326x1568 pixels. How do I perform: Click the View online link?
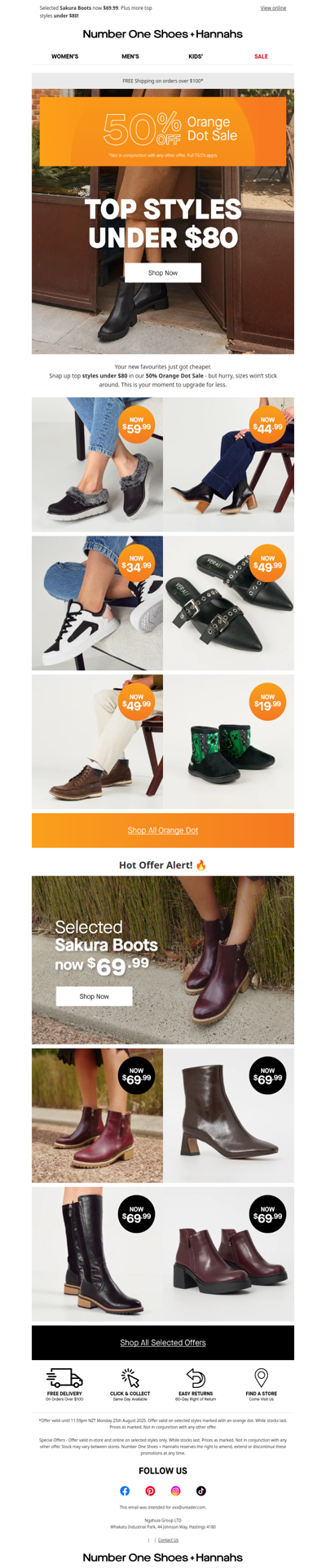pyautogui.click(x=273, y=8)
